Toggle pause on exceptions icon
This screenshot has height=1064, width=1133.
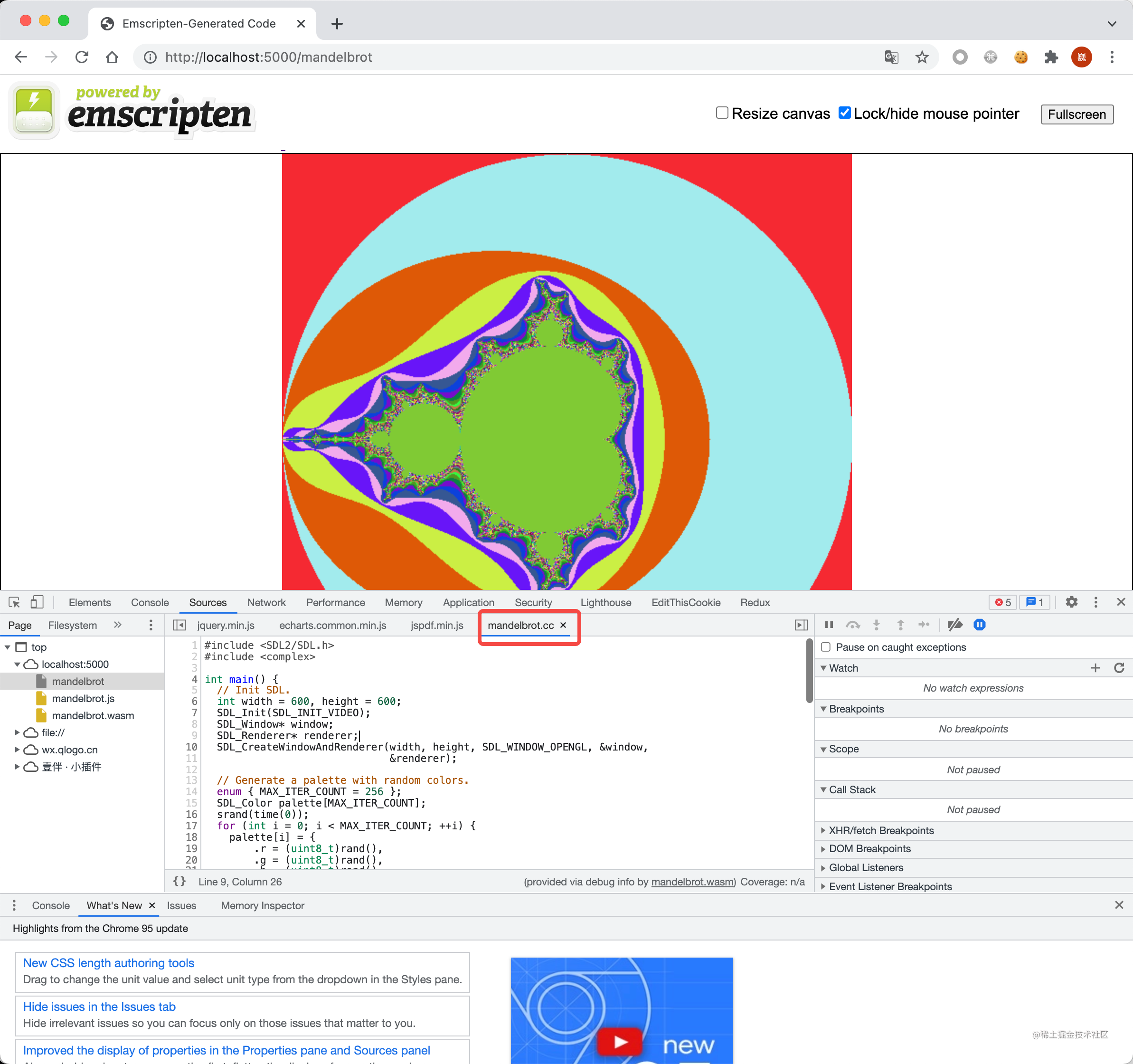[x=980, y=625]
